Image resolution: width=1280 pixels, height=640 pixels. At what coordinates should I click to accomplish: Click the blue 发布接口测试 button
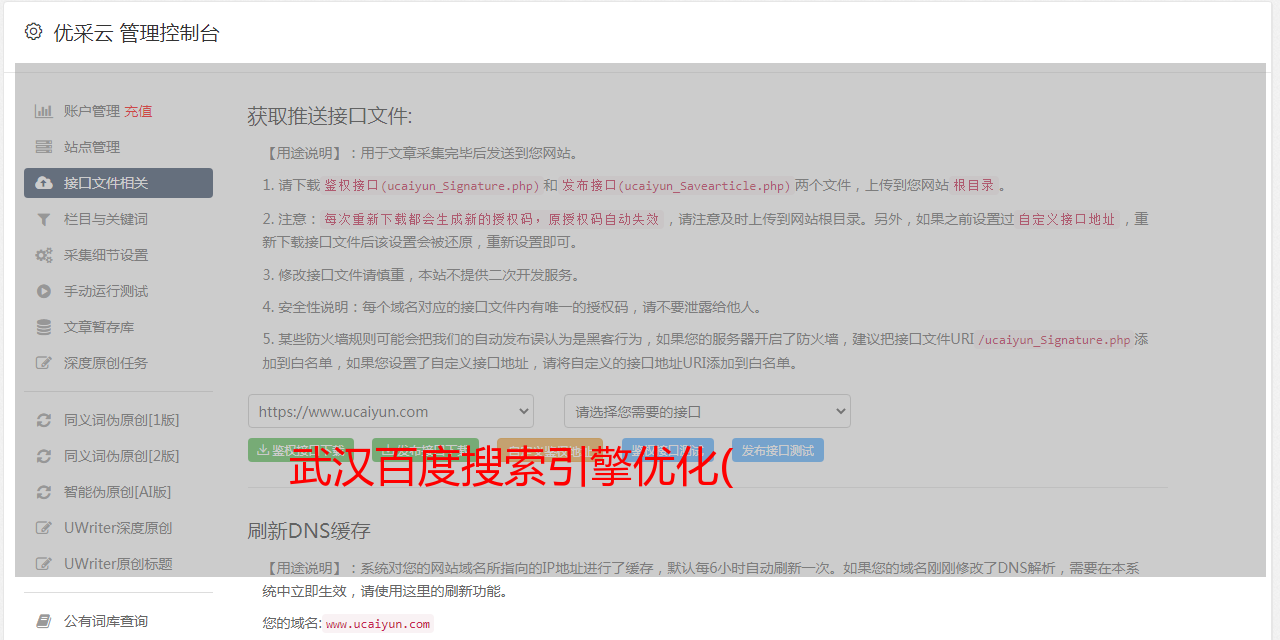tap(778, 450)
